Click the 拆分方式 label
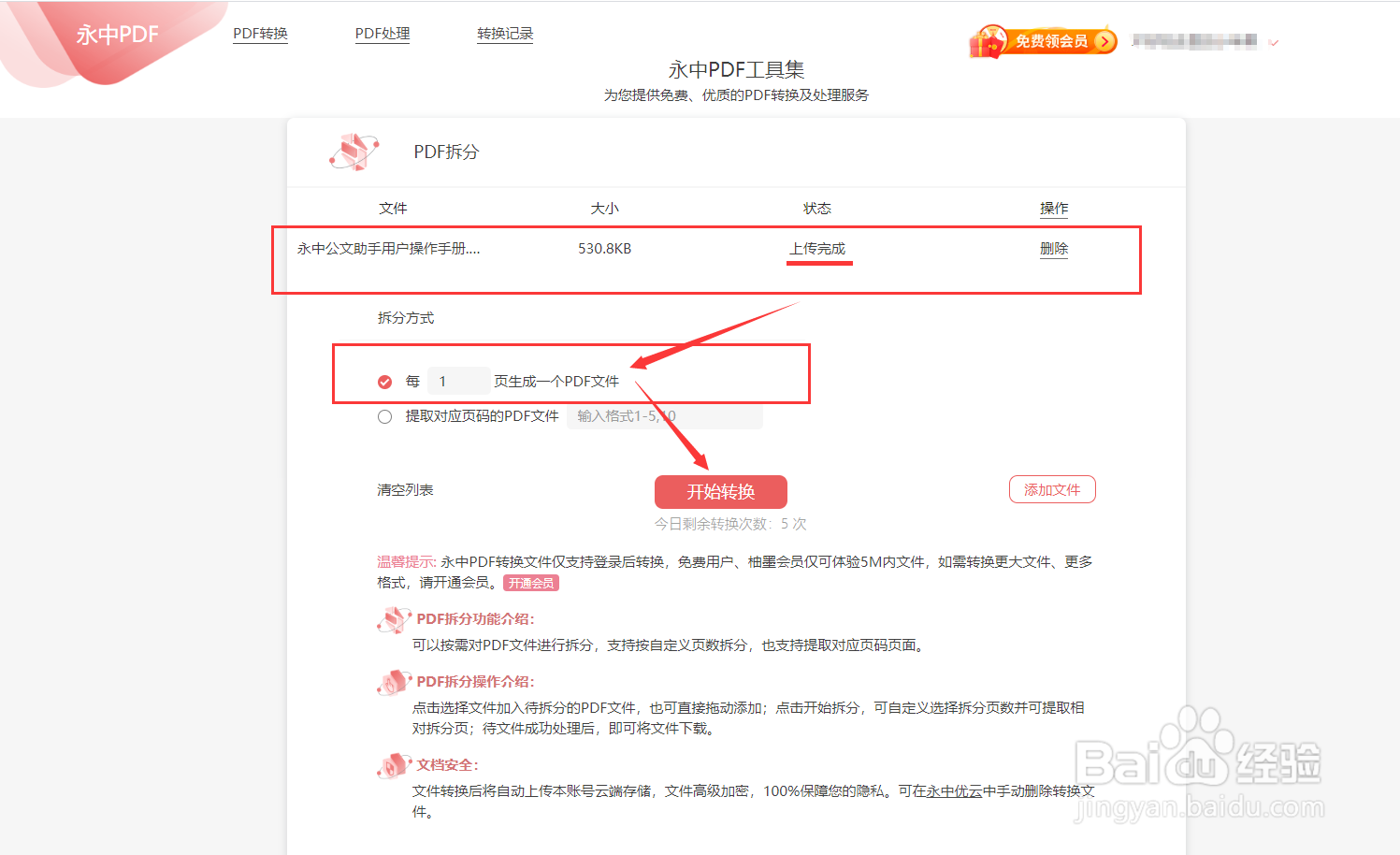This screenshot has height=855, width=1400. coord(406,318)
